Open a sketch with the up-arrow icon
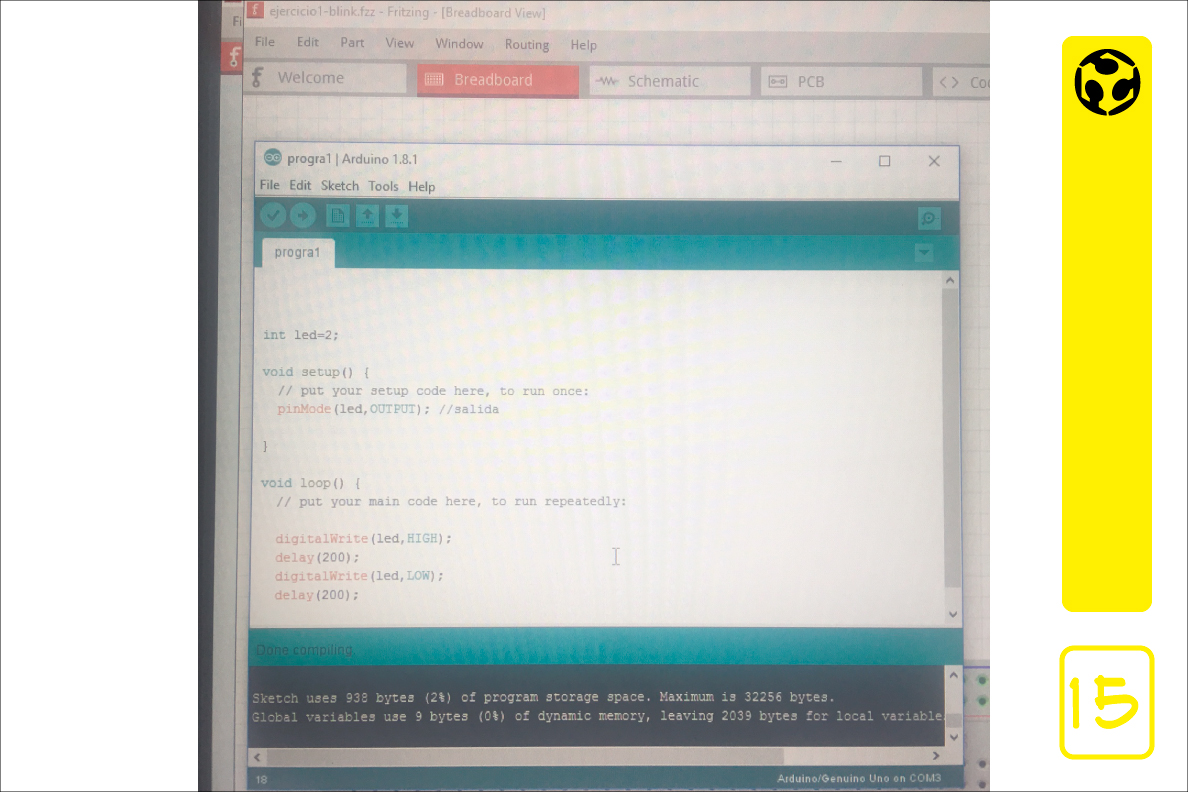This screenshot has width=1188, height=792. pos(367,217)
